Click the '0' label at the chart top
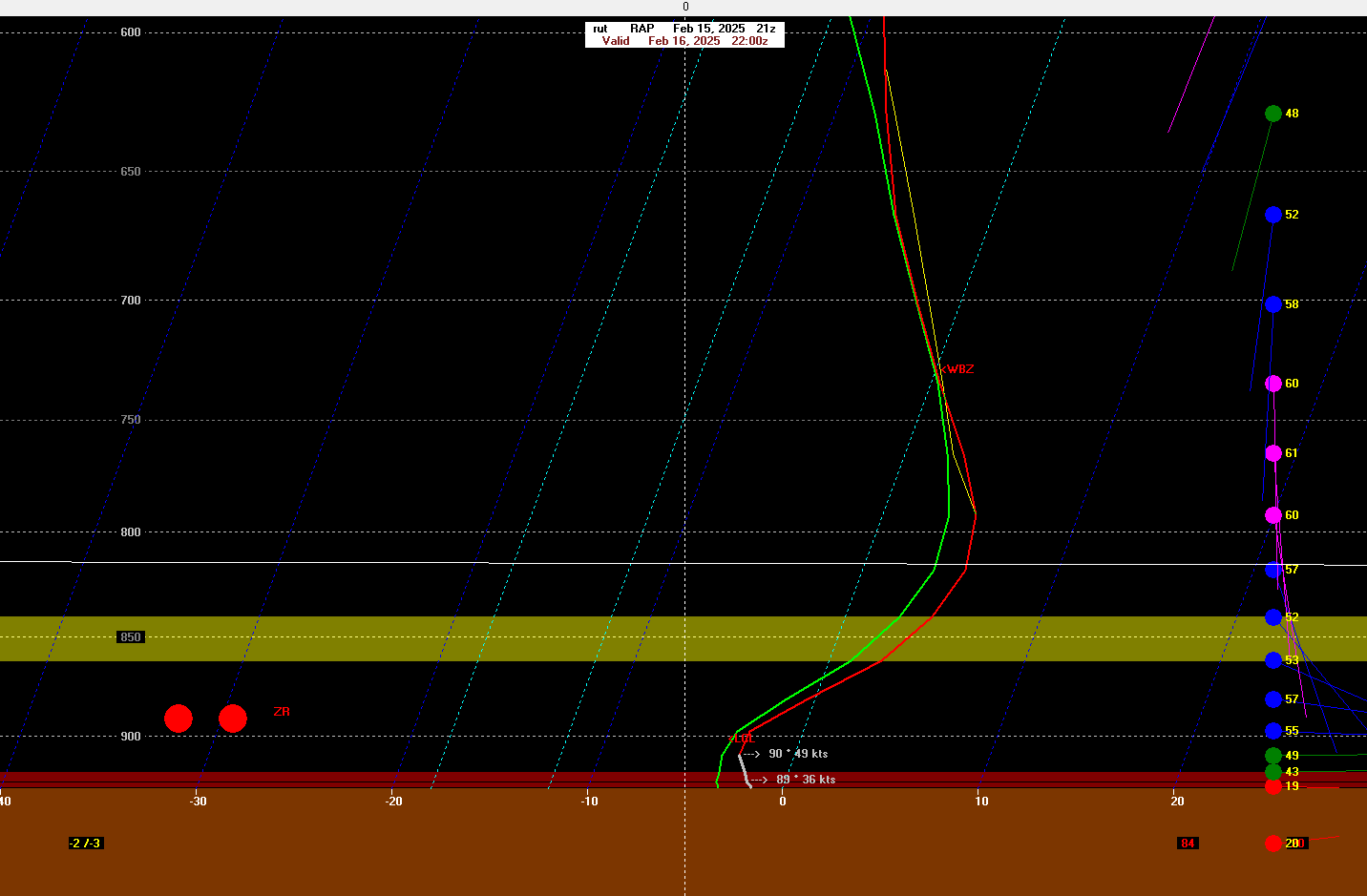 [685, 7]
